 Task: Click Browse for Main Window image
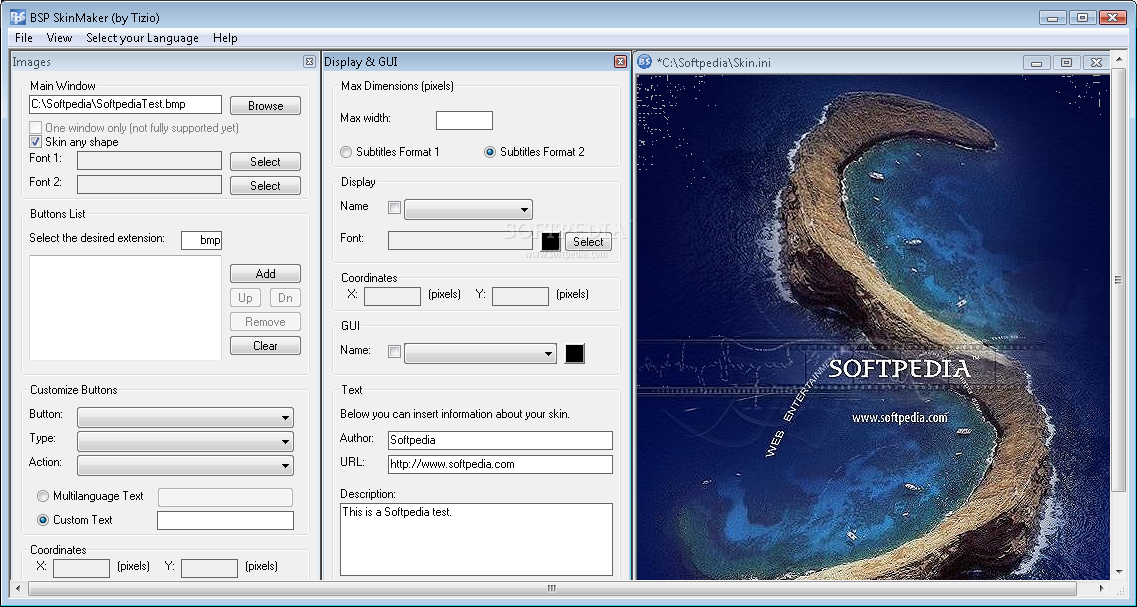[265, 106]
